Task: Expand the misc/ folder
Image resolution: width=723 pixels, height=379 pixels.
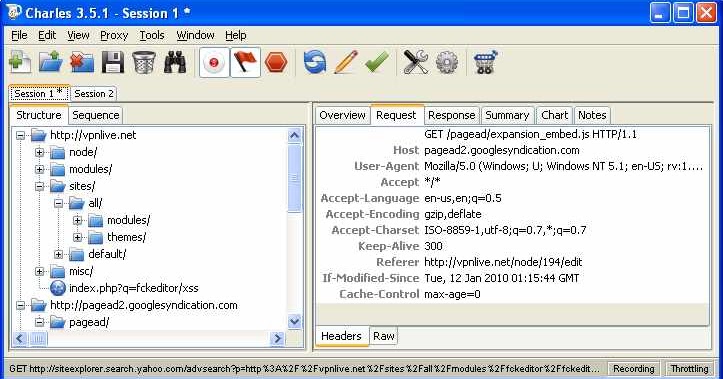Action: tap(40, 271)
